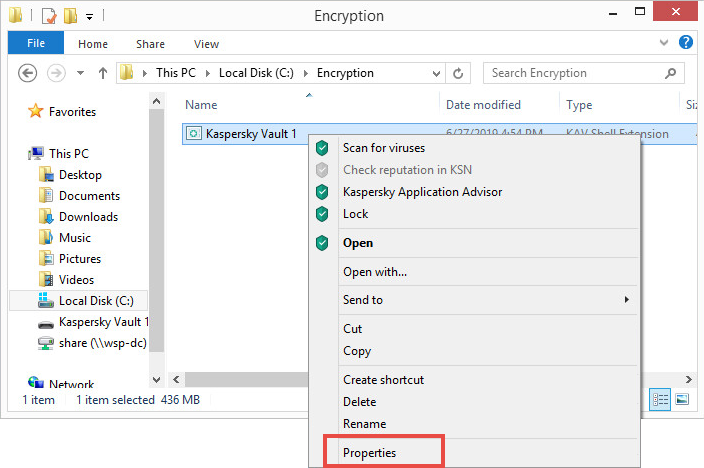Screen dimensions: 704x468
Task: Choose Scan for viruses from context menu
Action: pyautogui.click(x=474, y=148)
